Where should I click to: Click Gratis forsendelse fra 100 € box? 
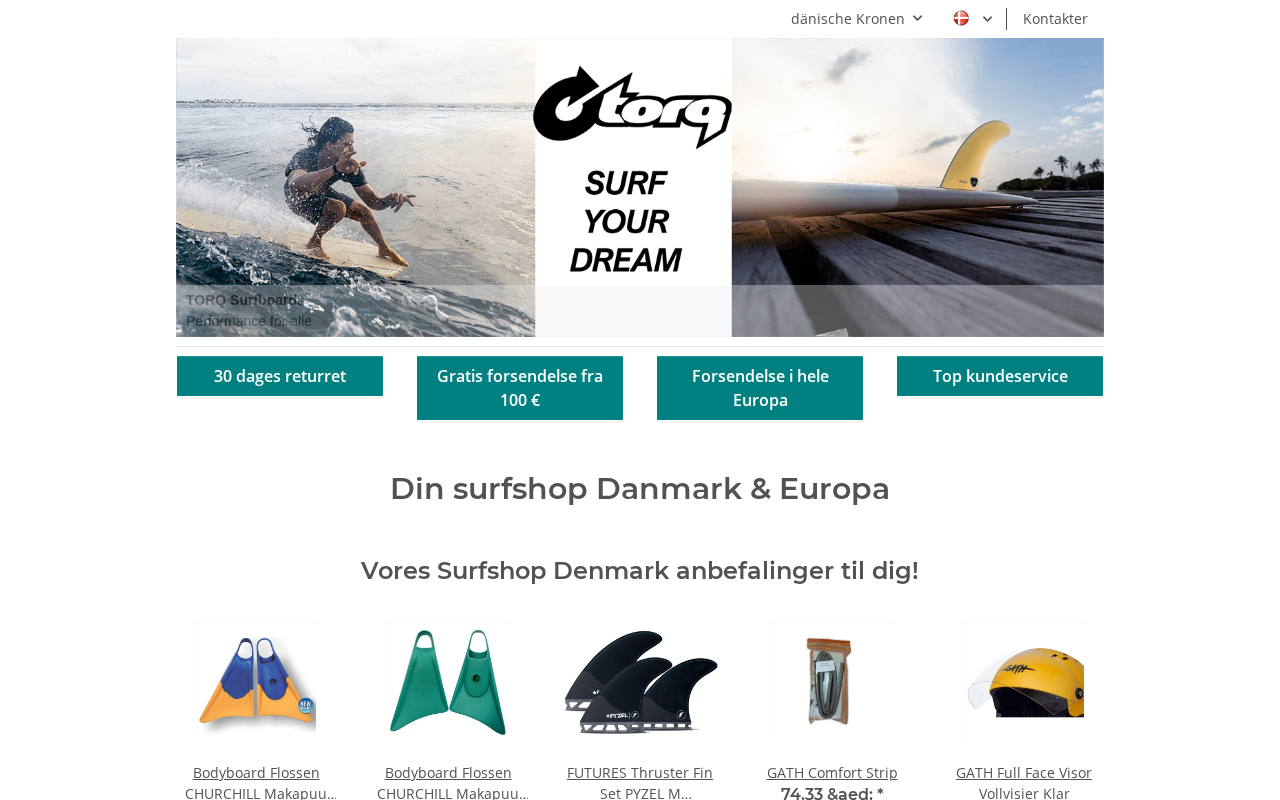[520, 388]
